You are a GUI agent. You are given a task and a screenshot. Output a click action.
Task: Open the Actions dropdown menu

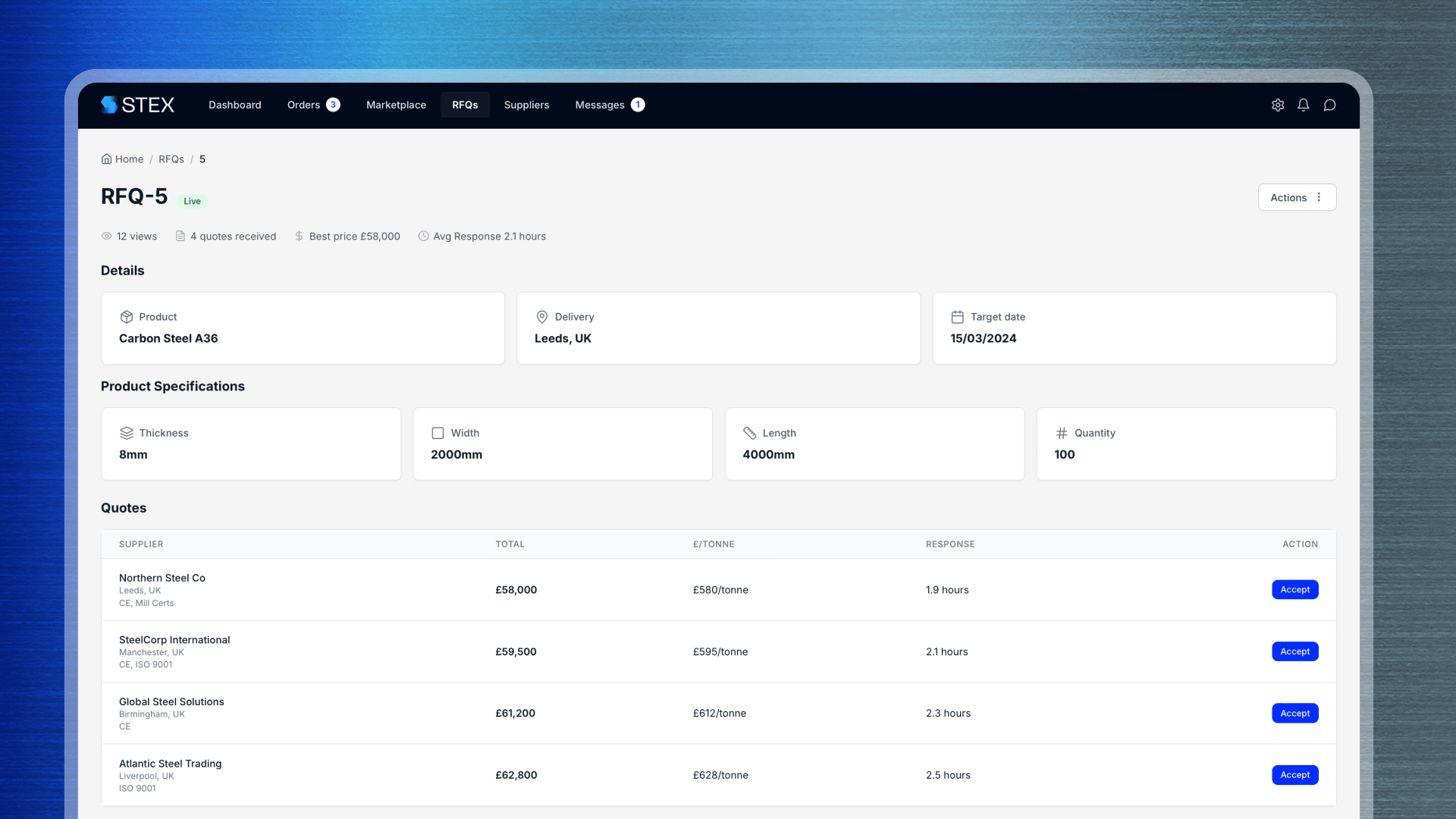click(x=1297, y=197)
